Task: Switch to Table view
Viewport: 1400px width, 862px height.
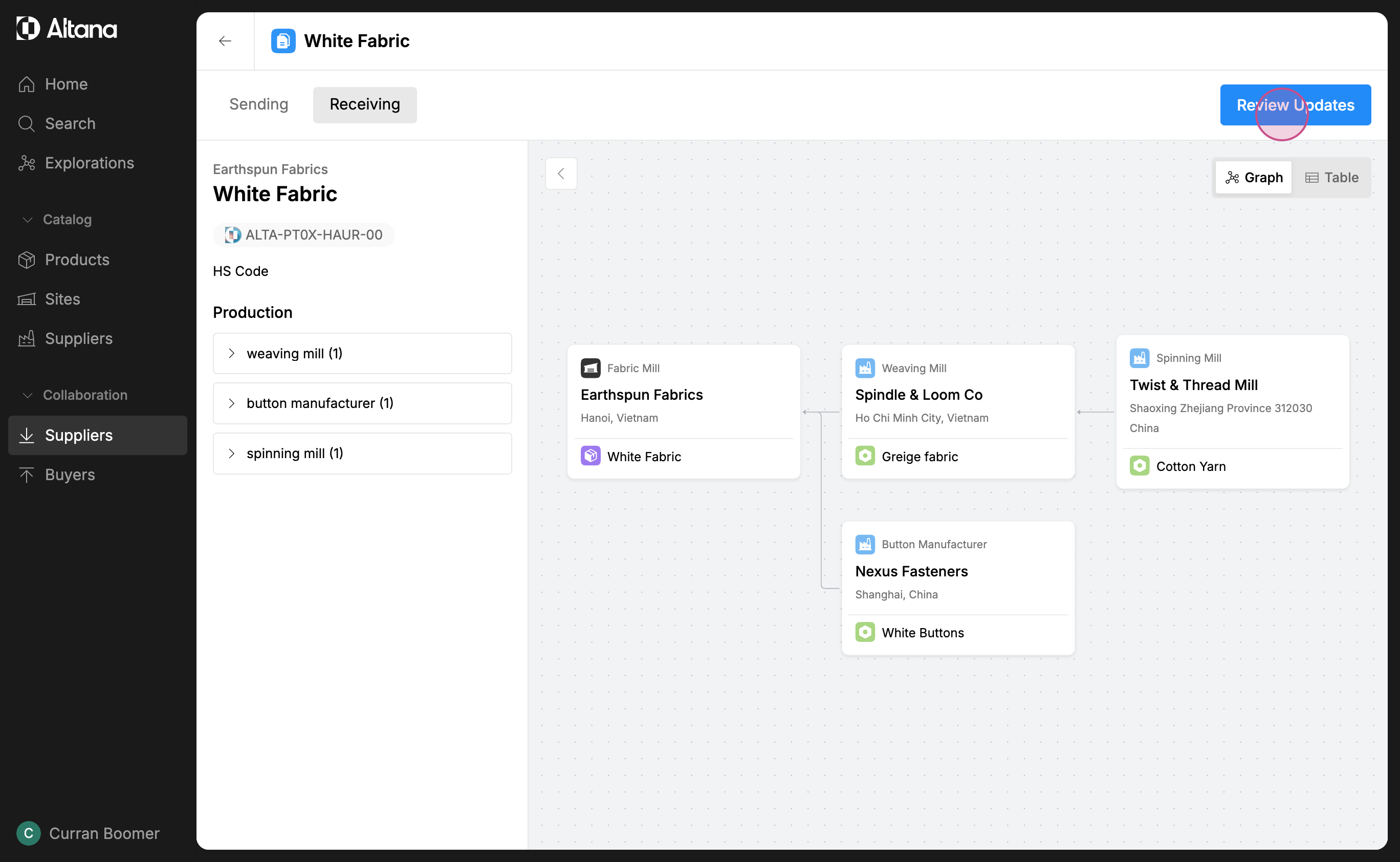Action: (x=1331, y=178)
